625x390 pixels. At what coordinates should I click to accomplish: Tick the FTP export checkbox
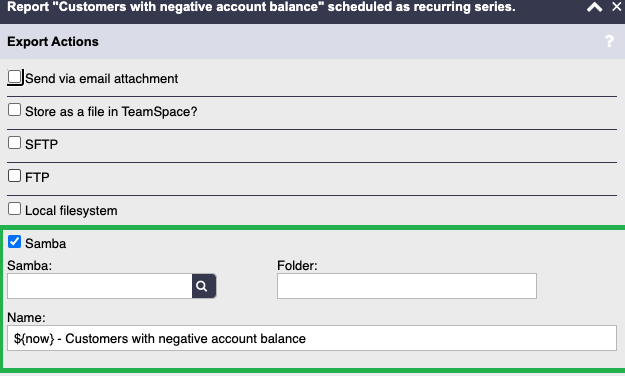(x=14, y=176)
